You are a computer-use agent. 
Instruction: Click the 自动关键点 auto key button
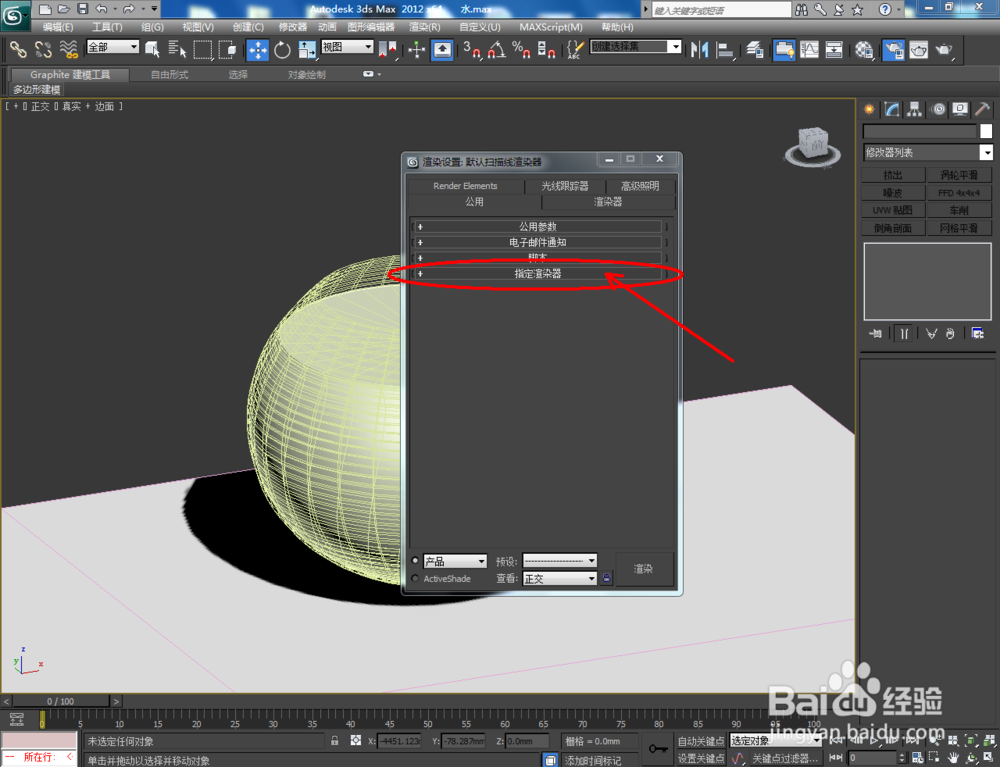tap(700, 741)
